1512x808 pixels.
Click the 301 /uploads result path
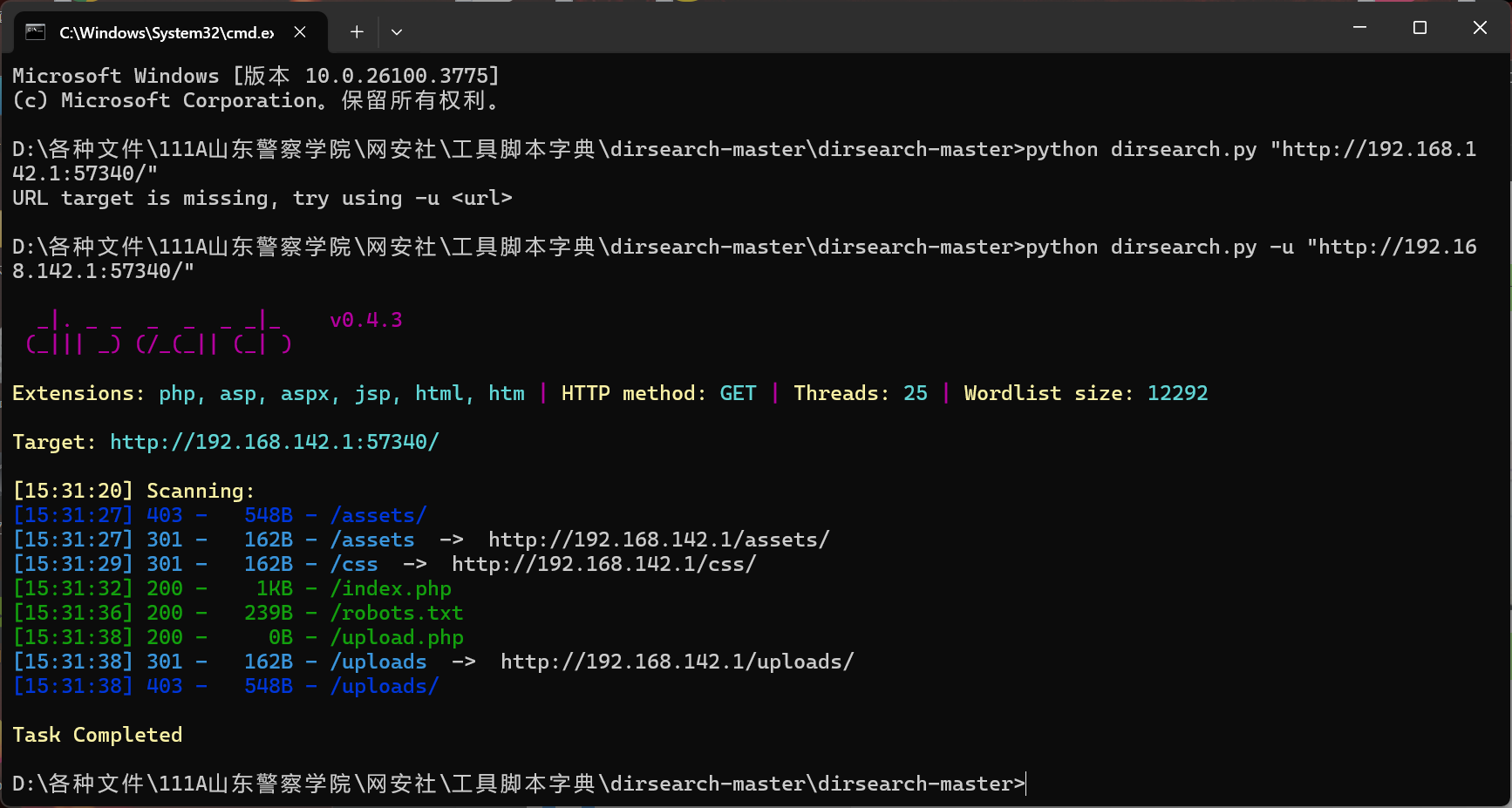click(378, 662)
